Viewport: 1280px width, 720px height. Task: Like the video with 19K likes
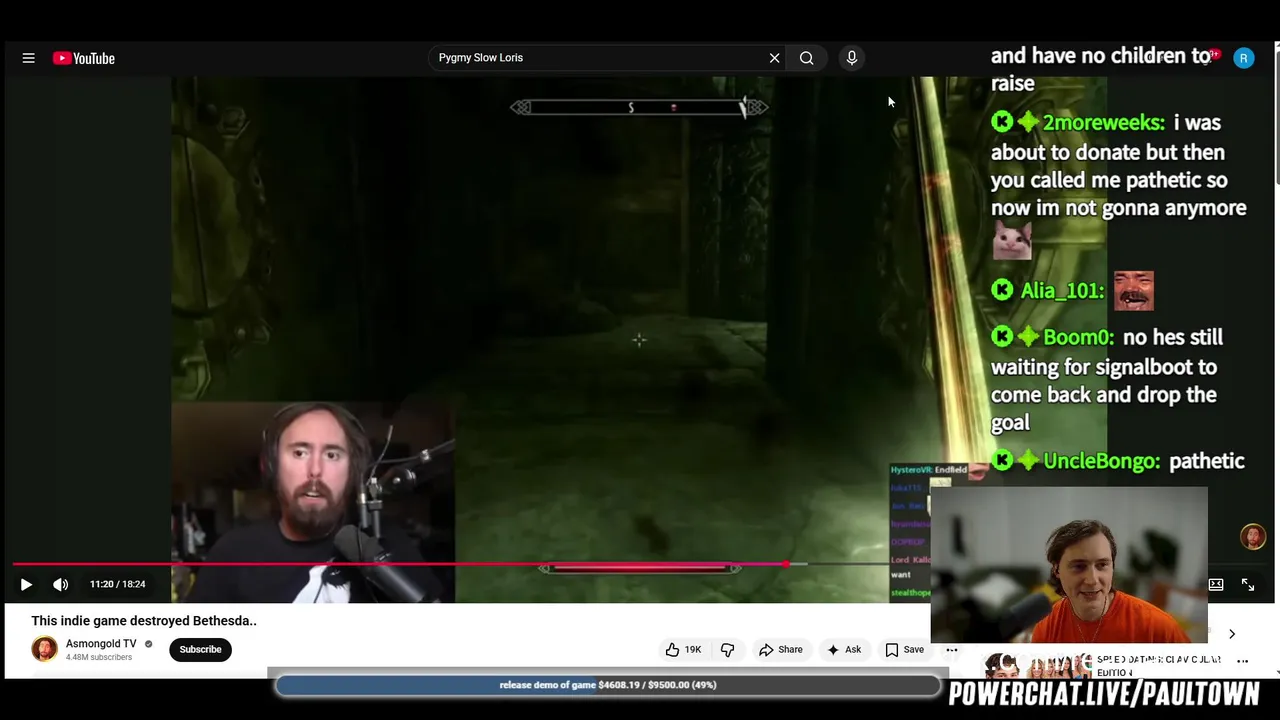click(x=683, y=649)
